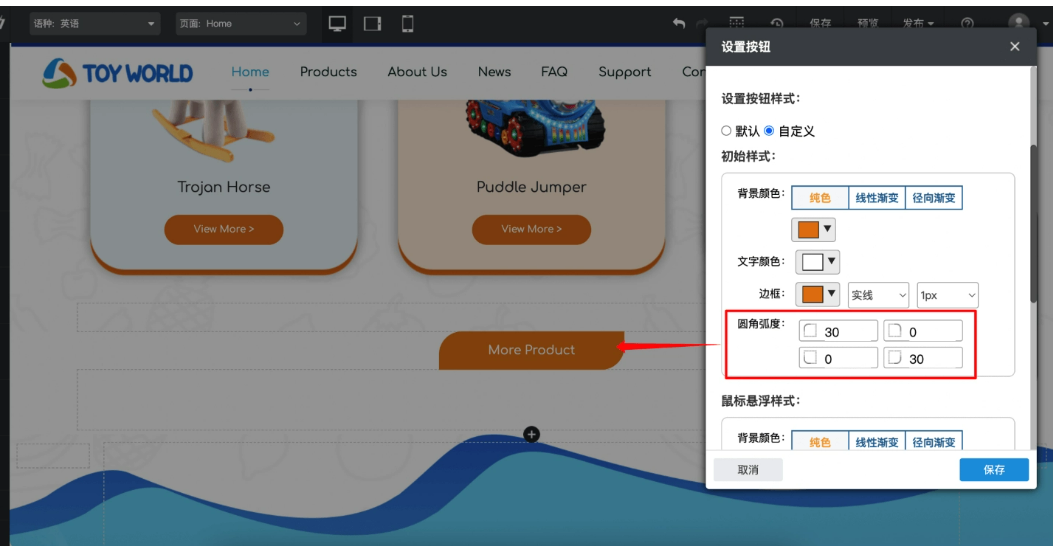
Task: Open the help question mark icon
Action: 967,24
